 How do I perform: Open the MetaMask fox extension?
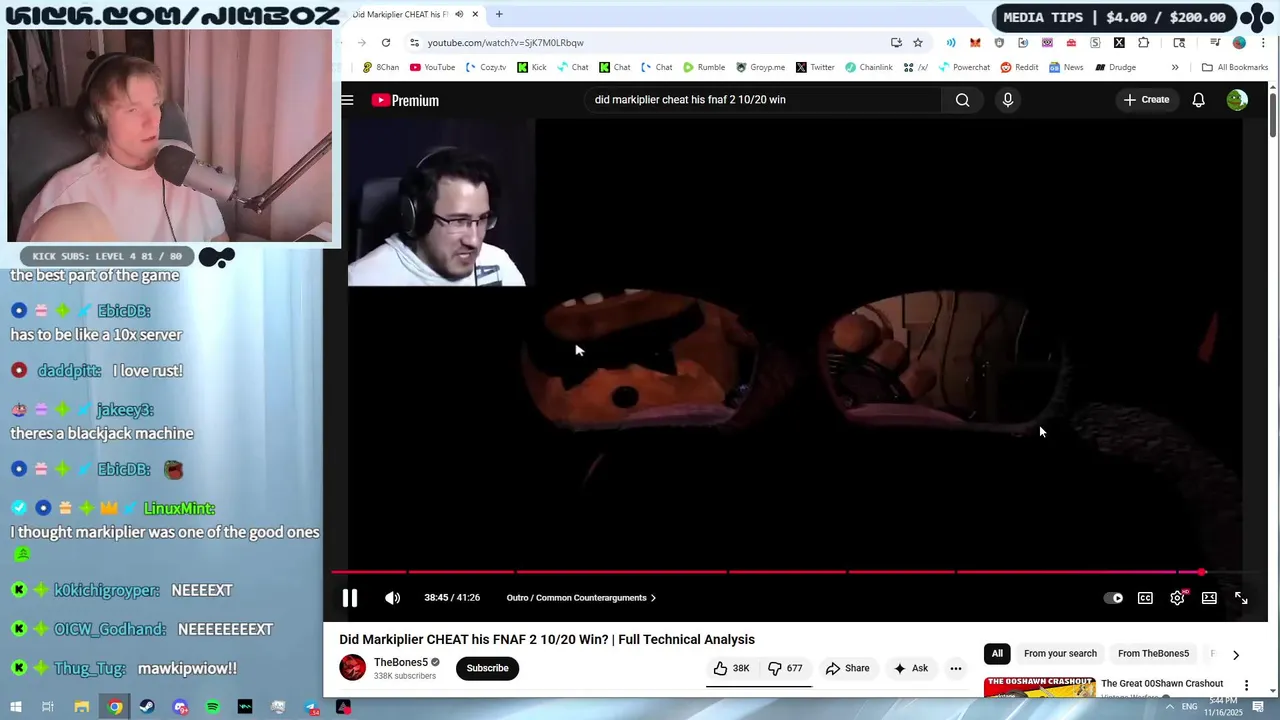(975, 43)
